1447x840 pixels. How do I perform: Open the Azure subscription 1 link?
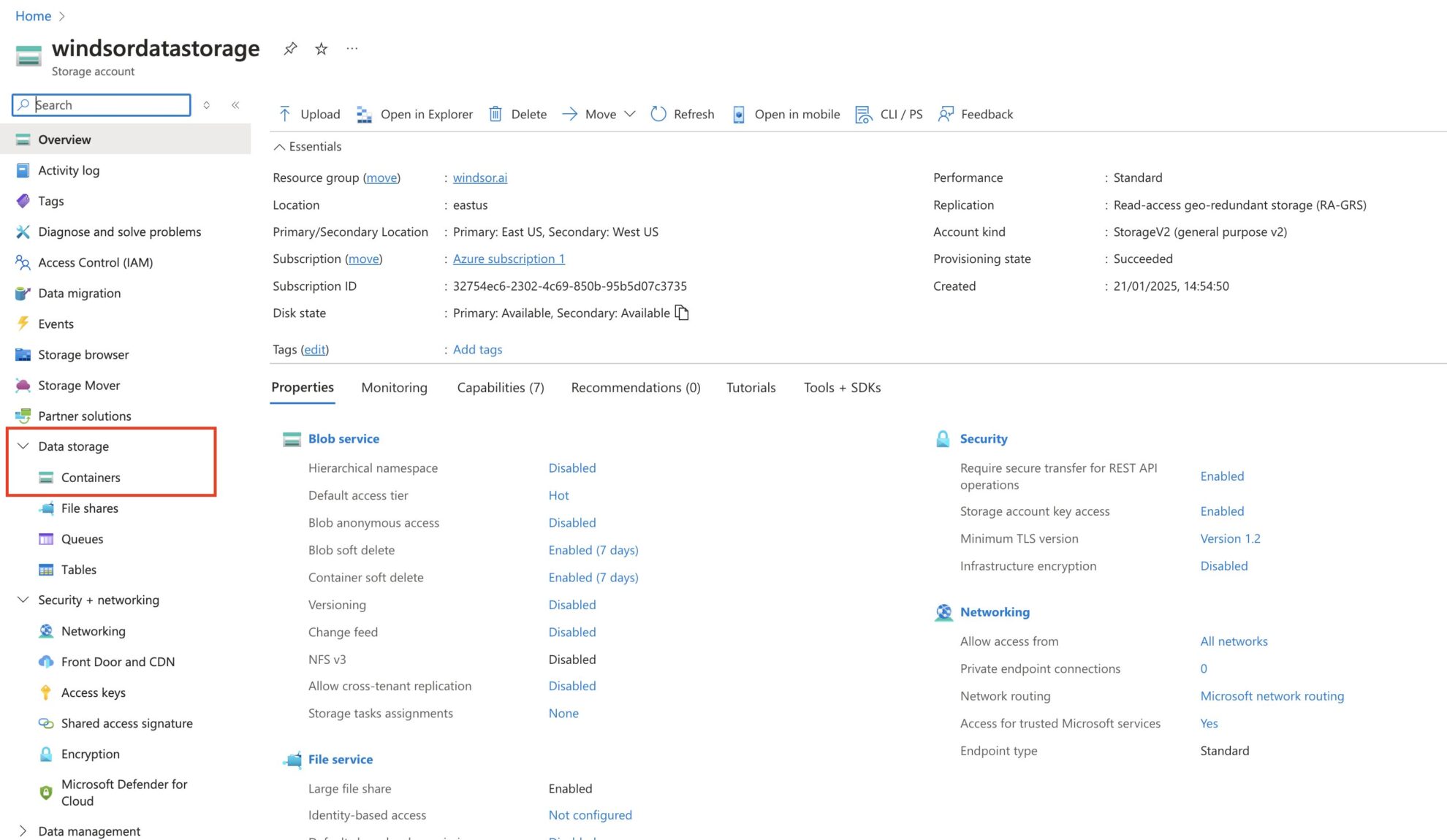point(509,259)
